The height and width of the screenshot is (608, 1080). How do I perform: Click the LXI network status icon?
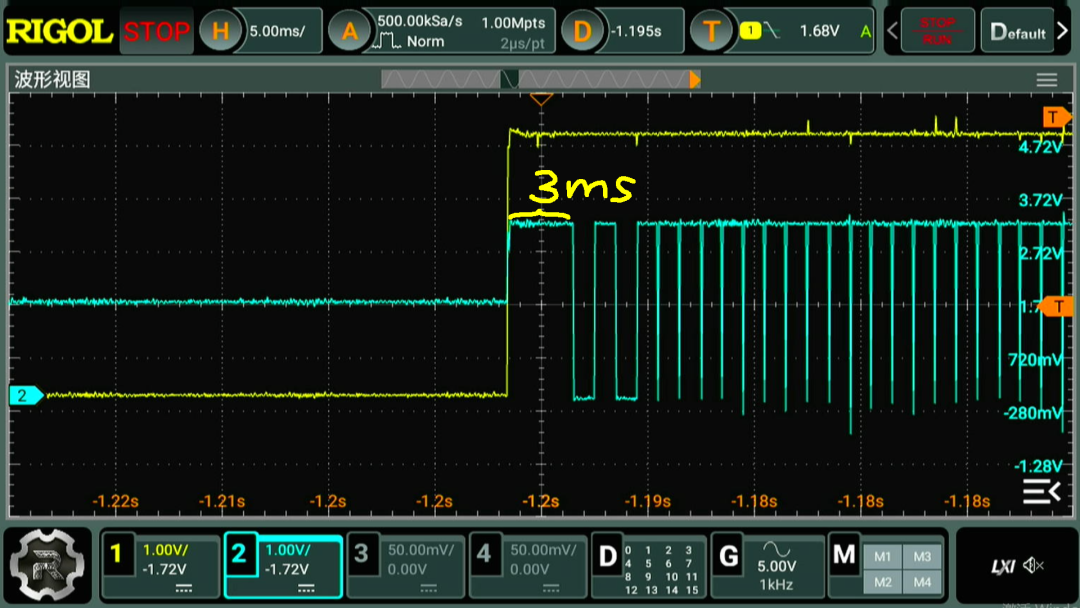point(1002,566)
